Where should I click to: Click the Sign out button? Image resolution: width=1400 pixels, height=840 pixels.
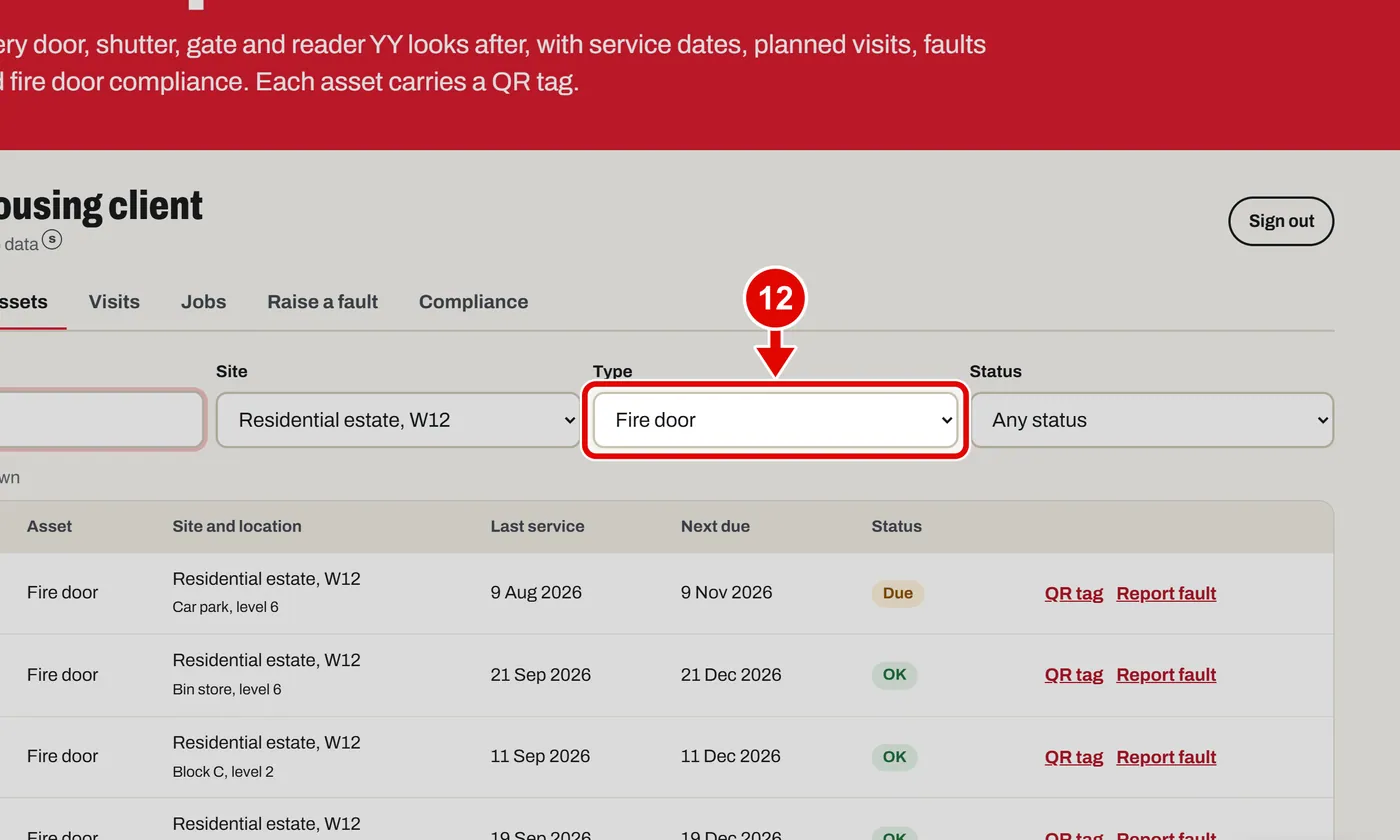coord(1281,221)
